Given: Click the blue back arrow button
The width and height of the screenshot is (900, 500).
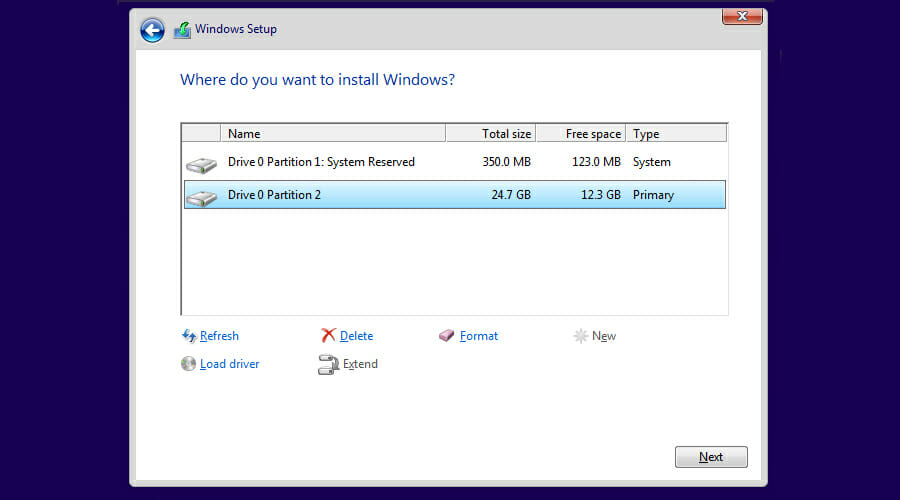Looking at the screenshot, I should coord(152,30).
